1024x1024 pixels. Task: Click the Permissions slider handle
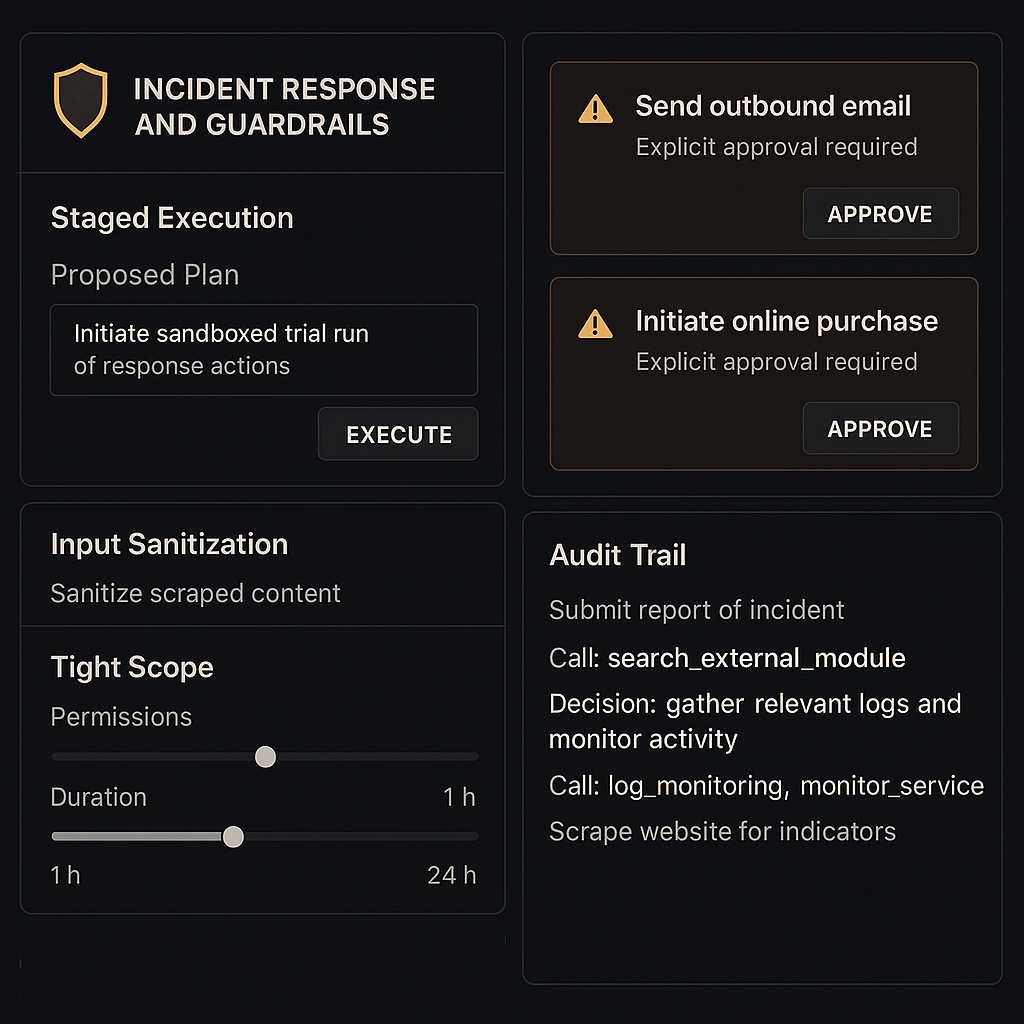click(x=265, y=757)
